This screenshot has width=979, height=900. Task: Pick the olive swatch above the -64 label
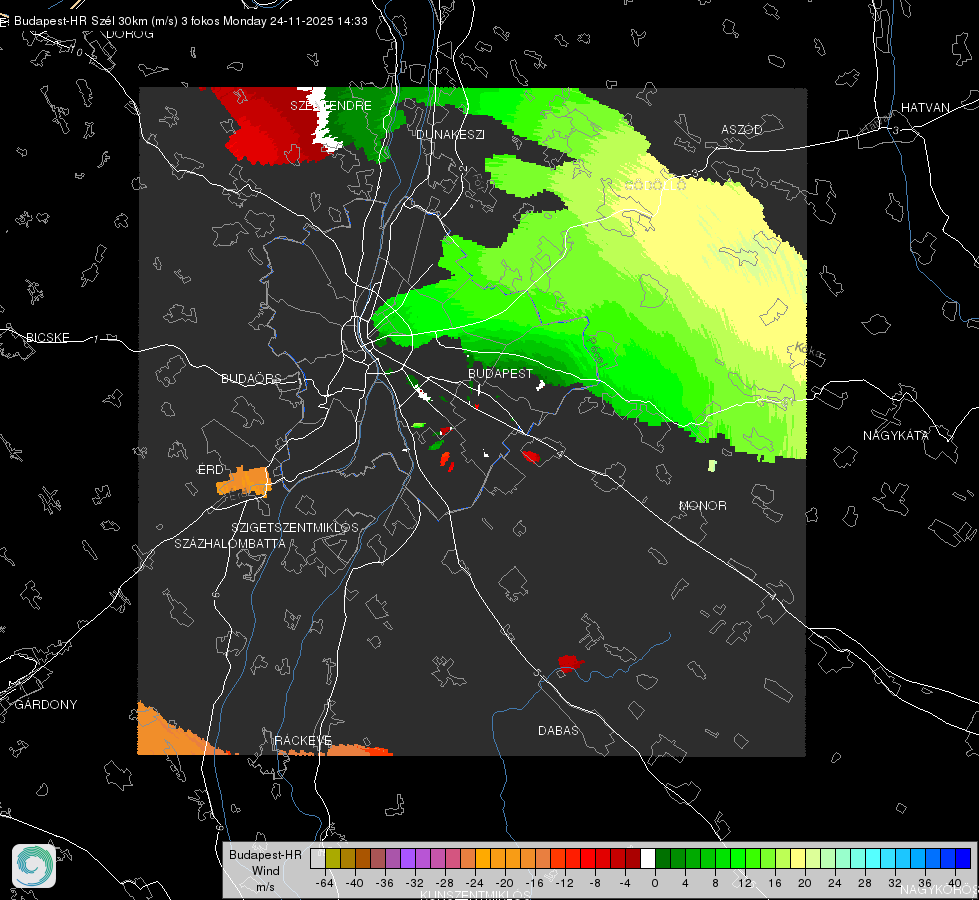pyautogui.click(x=333, y=859)
